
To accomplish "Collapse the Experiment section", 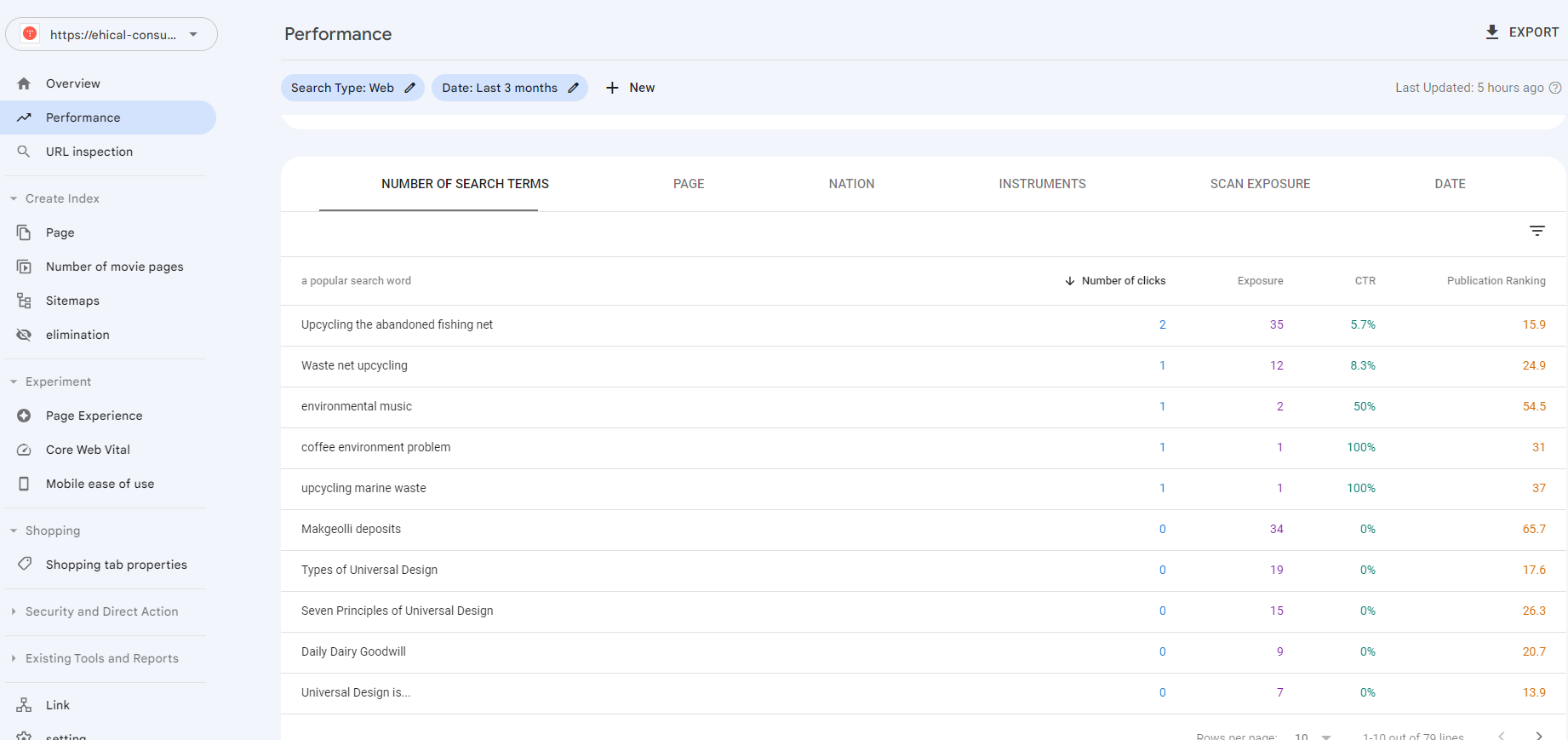I will tap(14, 381).
